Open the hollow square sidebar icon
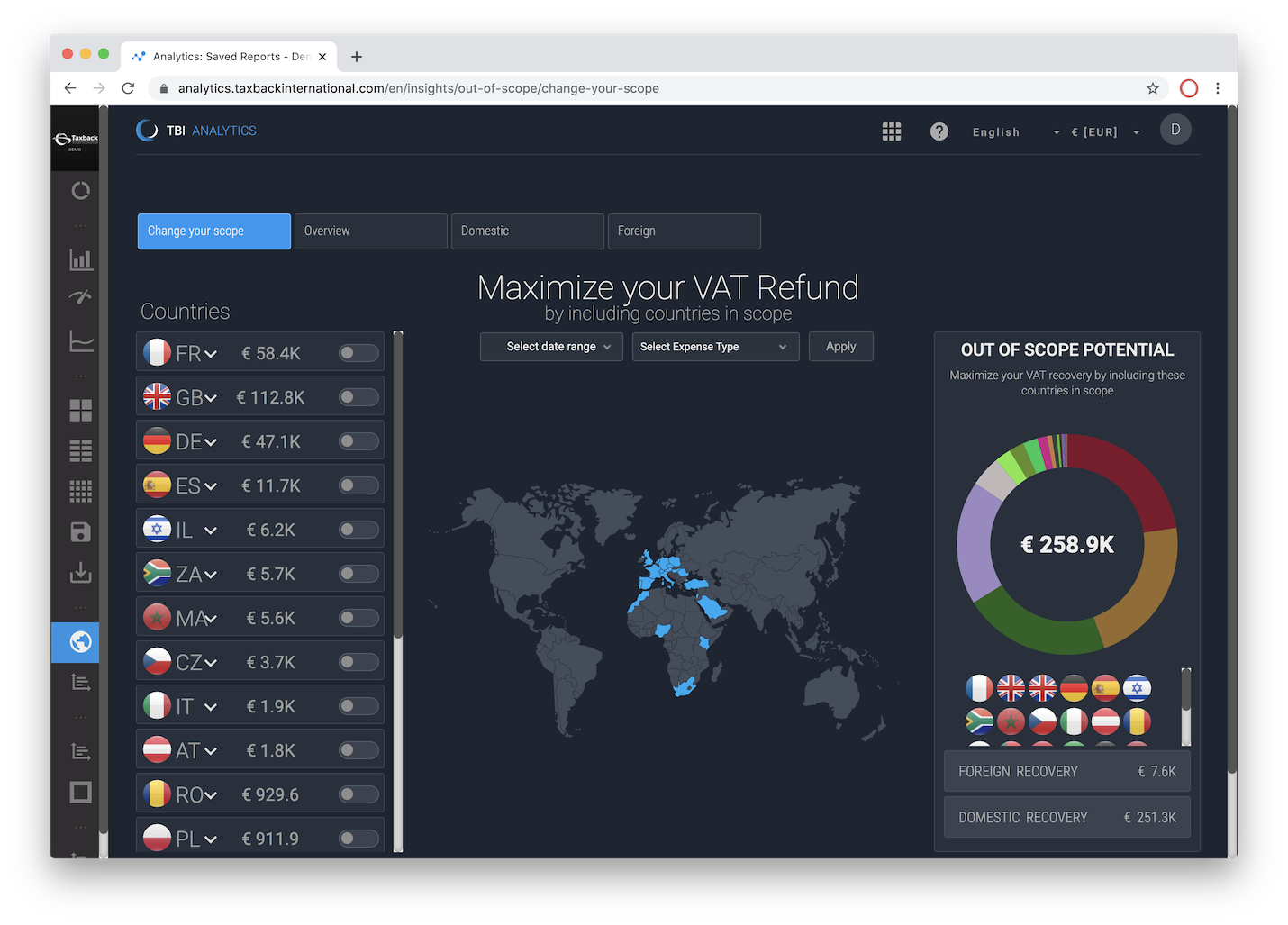This screenshot has width=1288, height=925. coord(81,792)
